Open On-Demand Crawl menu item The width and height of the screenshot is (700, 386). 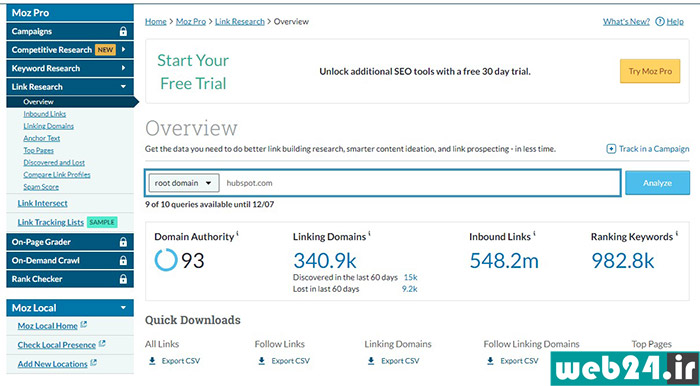pos(70,261)
